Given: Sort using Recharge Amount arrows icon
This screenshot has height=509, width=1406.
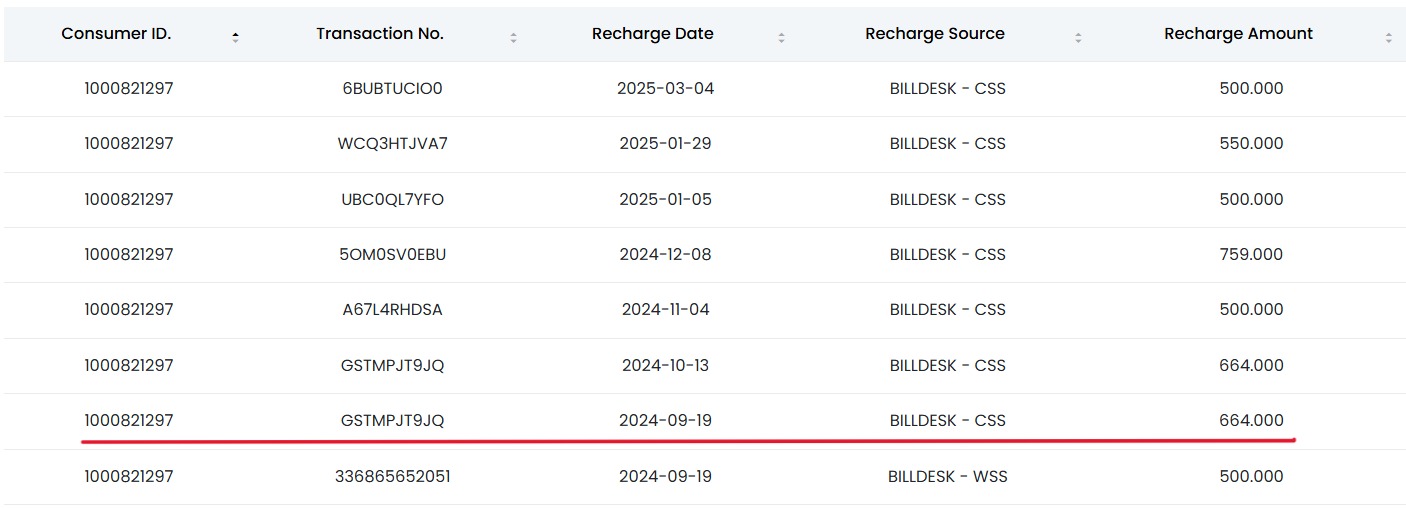Looking at the screenshot, I should [1389, 37].
